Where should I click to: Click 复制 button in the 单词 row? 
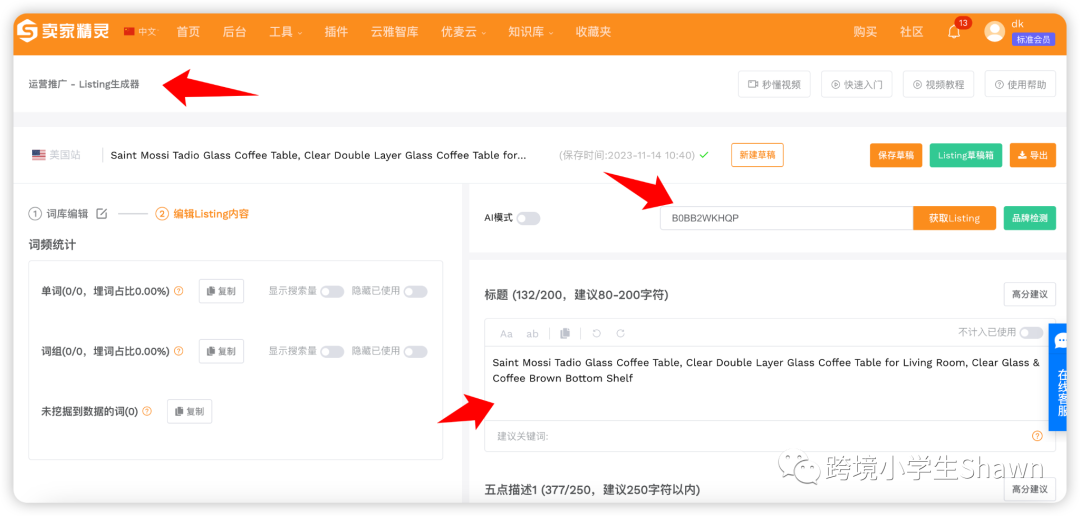tap(221, 291)
